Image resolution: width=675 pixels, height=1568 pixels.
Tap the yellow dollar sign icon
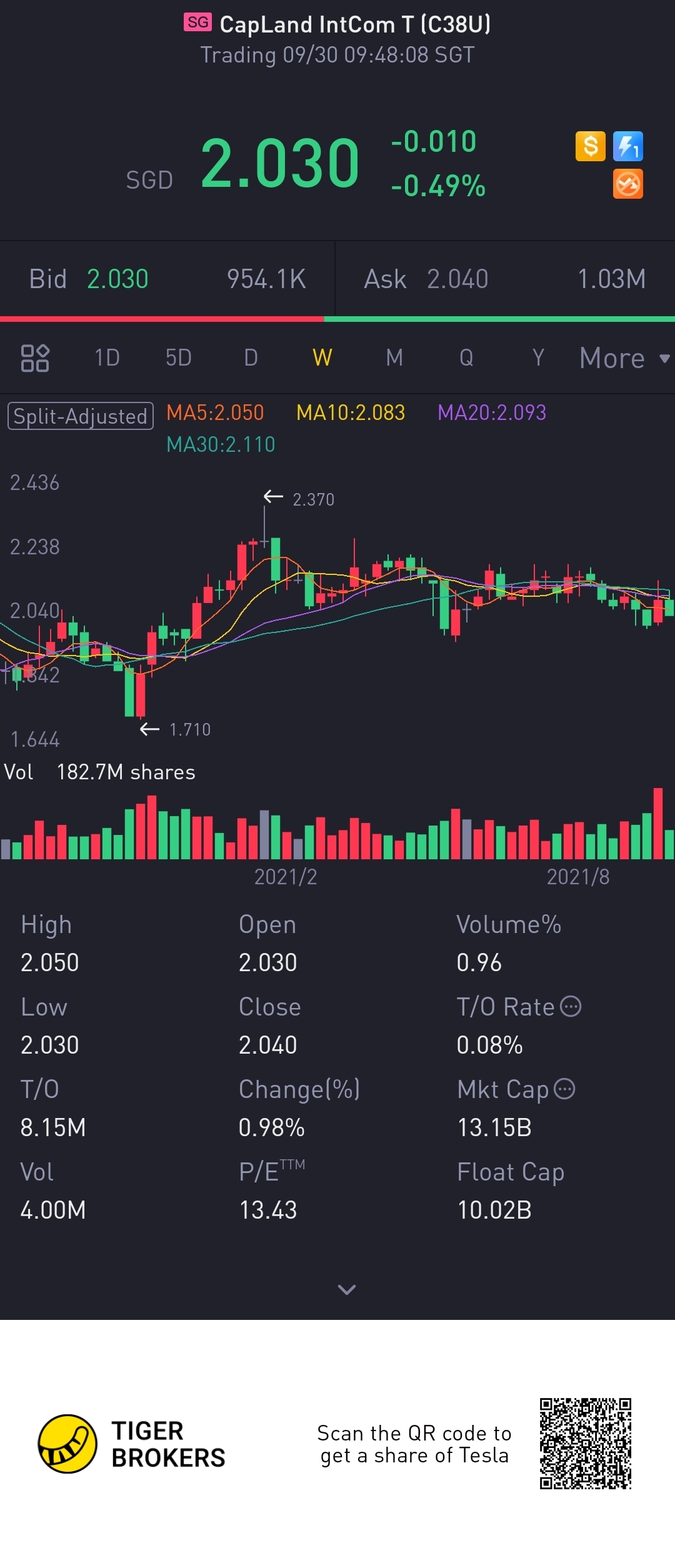pos(590,147)
